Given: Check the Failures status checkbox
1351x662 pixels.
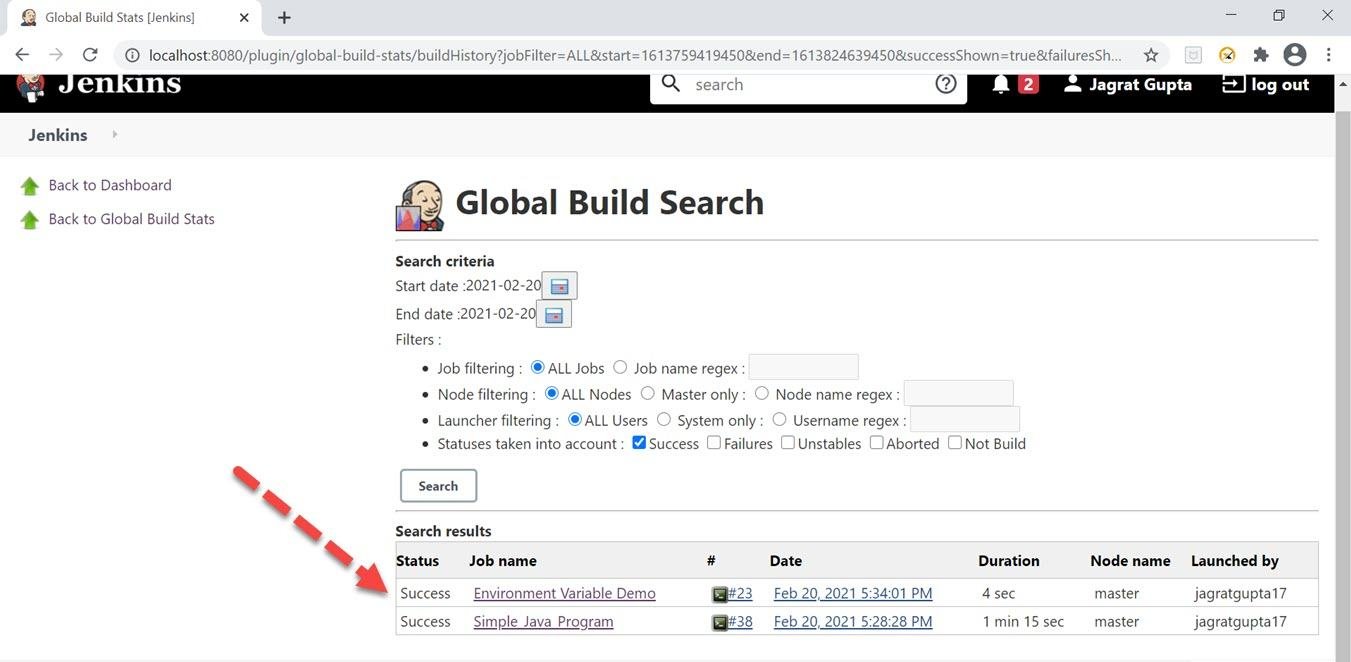Looking at the screenshot, I should click(x=714, y=442).
